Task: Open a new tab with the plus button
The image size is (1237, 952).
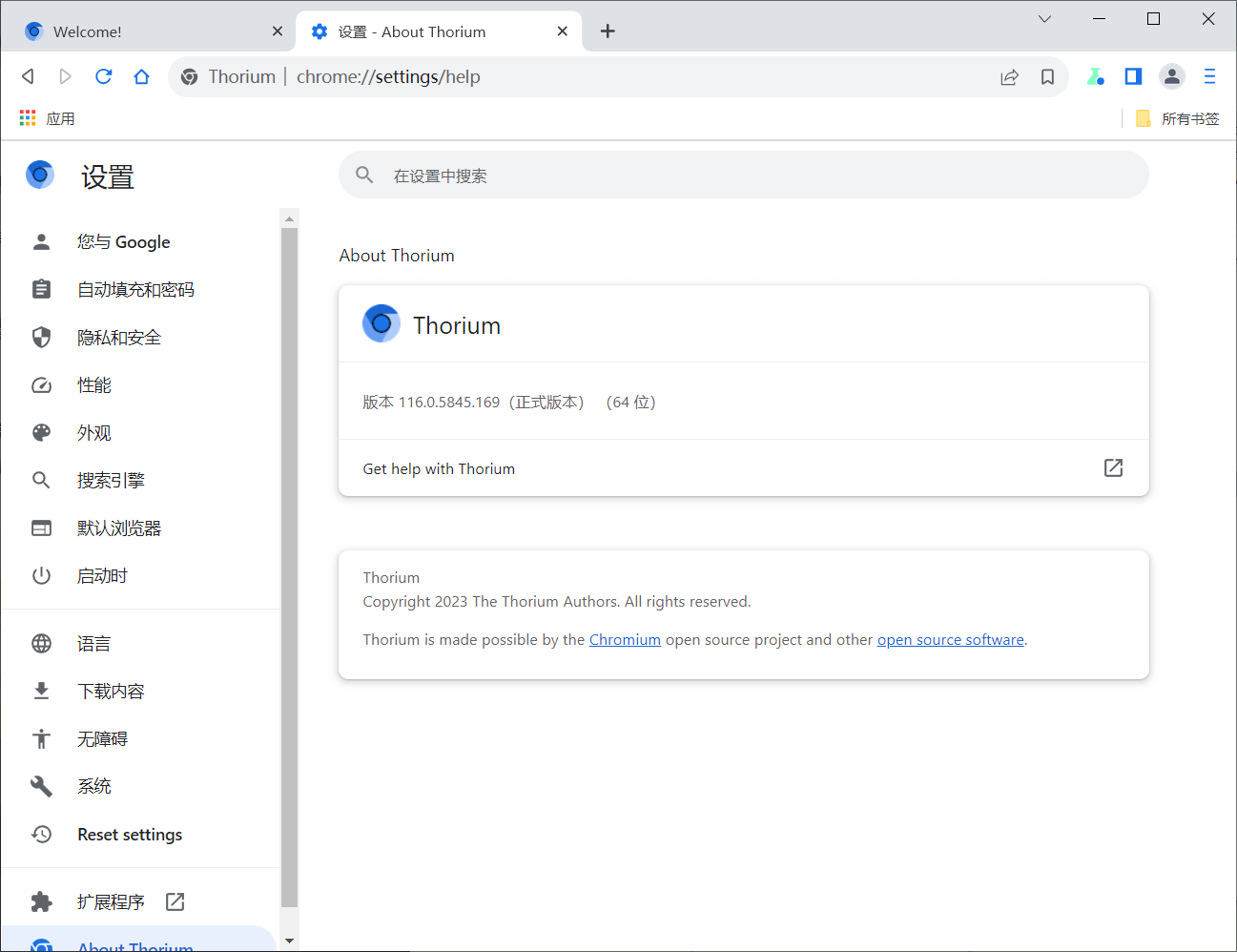Action: pos(608,31)
